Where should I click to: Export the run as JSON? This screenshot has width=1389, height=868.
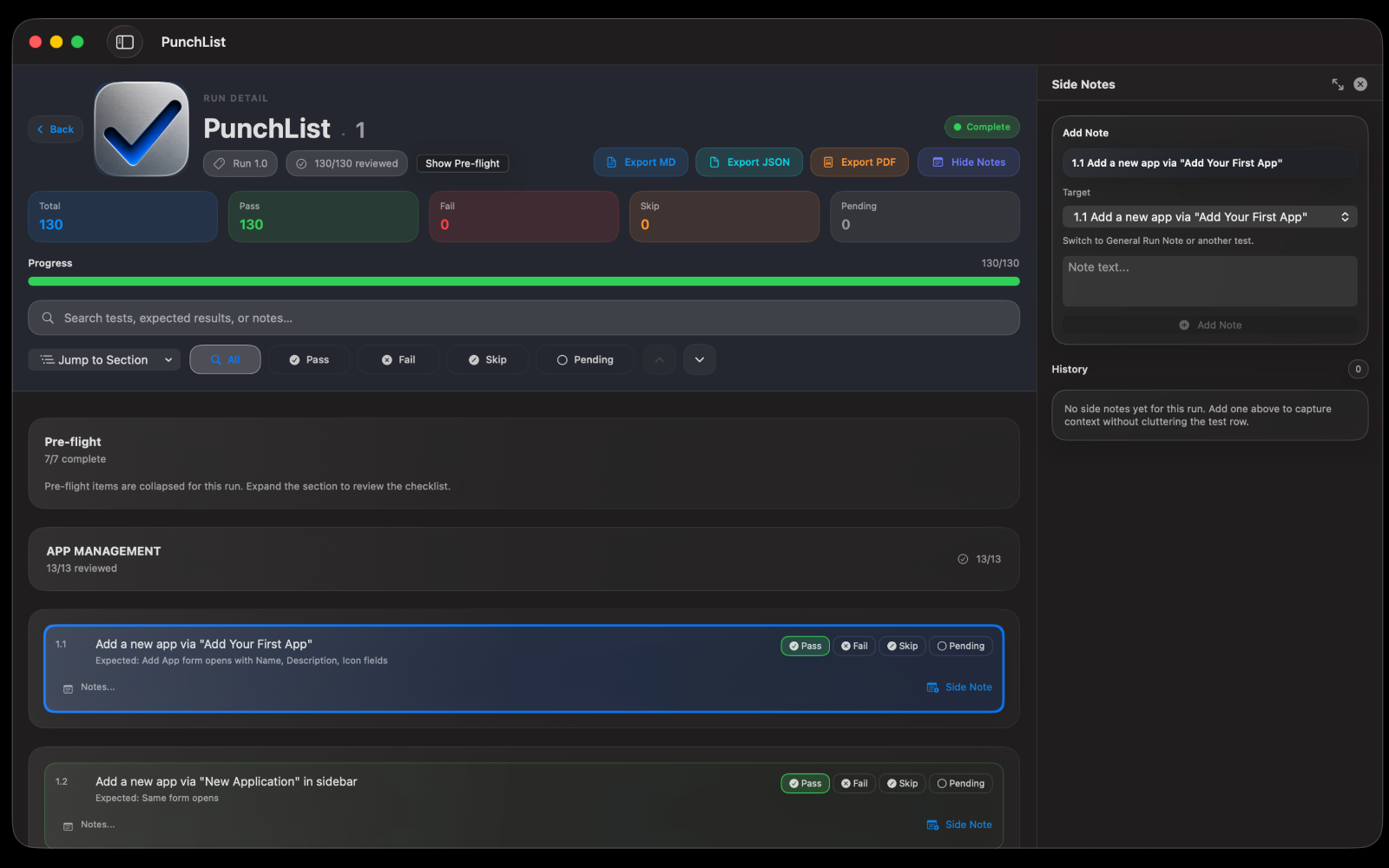749,162
